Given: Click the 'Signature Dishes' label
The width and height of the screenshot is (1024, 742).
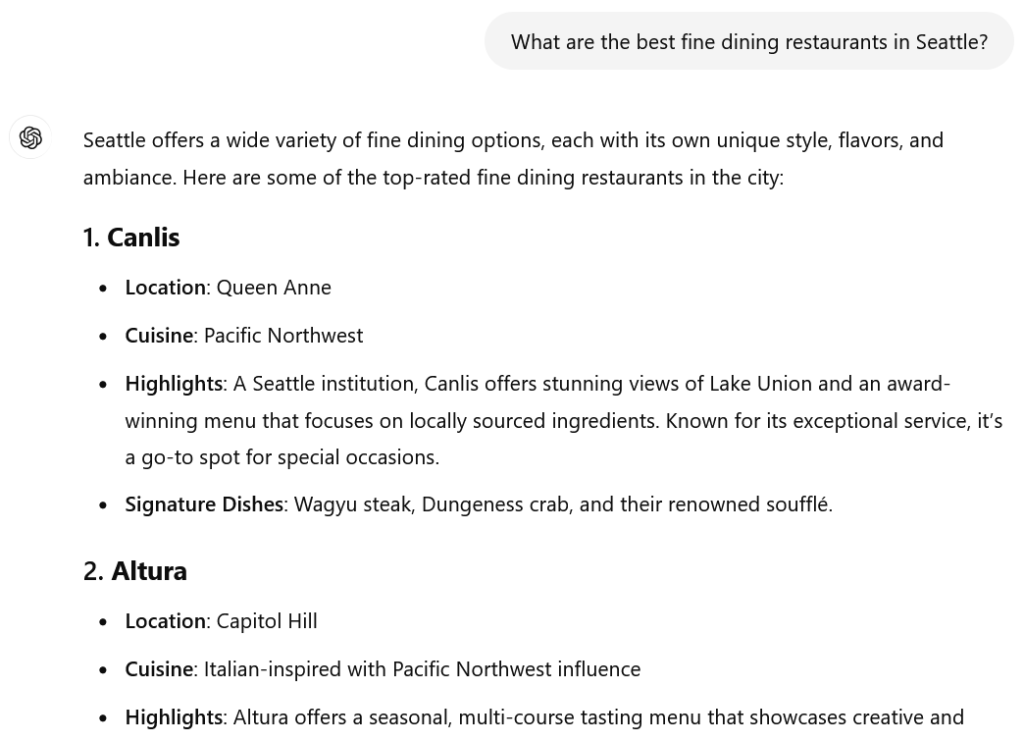Looking at the screenshot, I should [x=204, y=504].
